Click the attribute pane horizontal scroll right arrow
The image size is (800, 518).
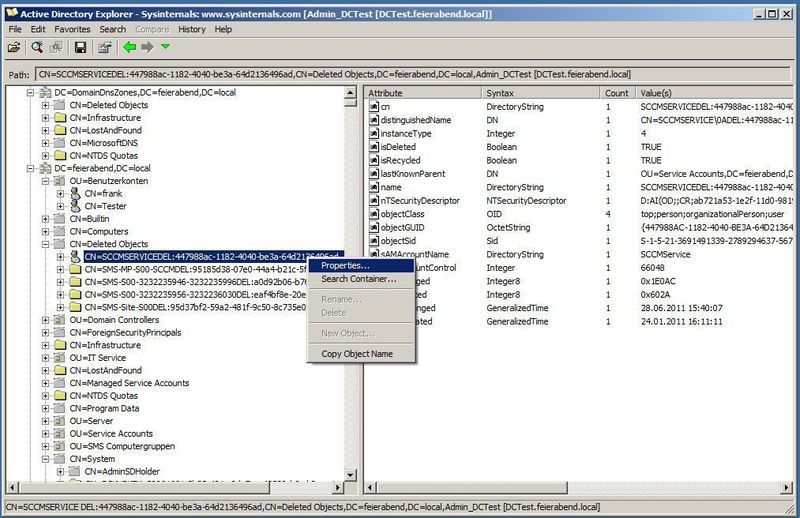(x=786, y=488)
